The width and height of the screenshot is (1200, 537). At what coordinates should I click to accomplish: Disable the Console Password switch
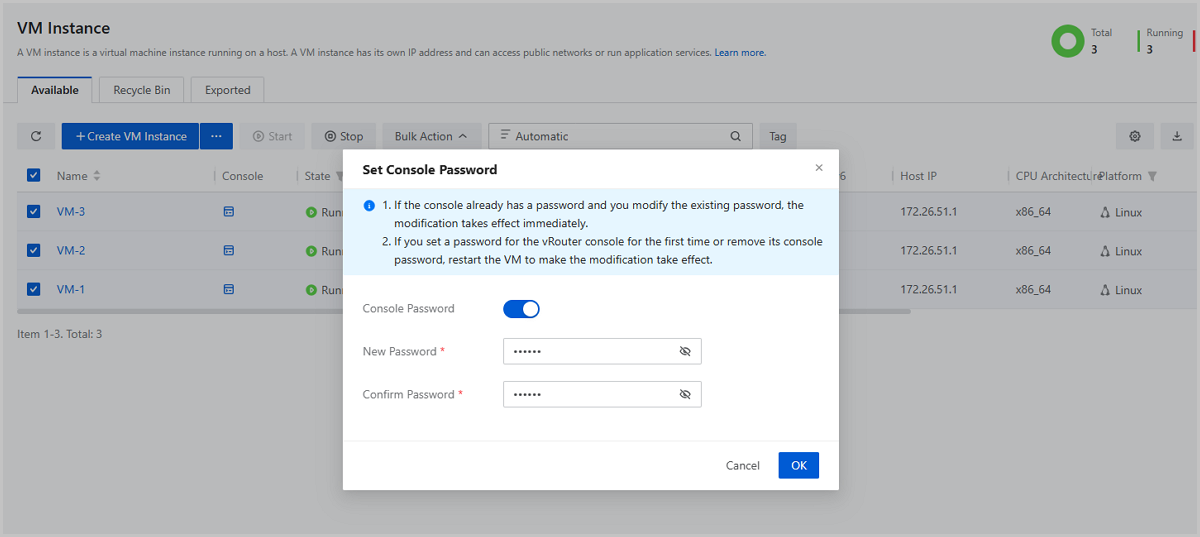tap(521, 309)
